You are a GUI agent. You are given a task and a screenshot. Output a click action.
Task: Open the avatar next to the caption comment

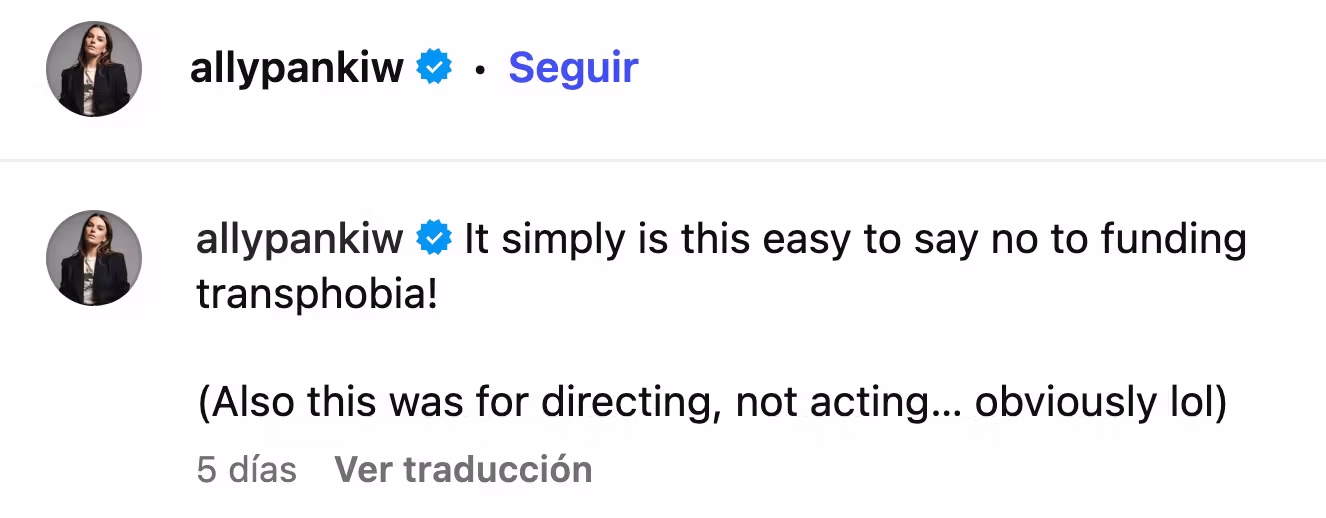pyautogui.click(x=94, y=258)
